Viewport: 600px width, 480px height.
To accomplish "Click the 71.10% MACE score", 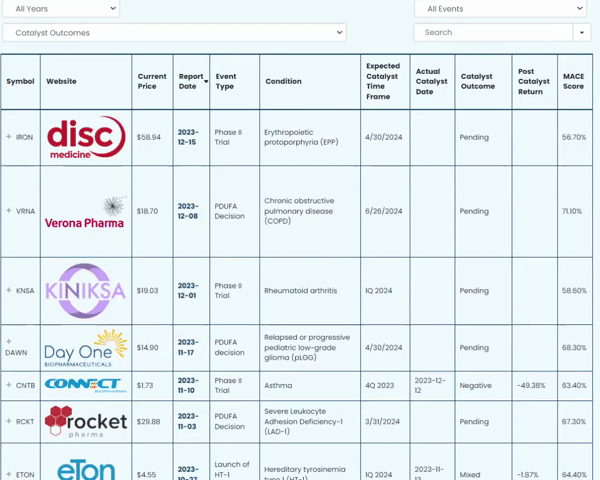I will (x=572, y=211).
